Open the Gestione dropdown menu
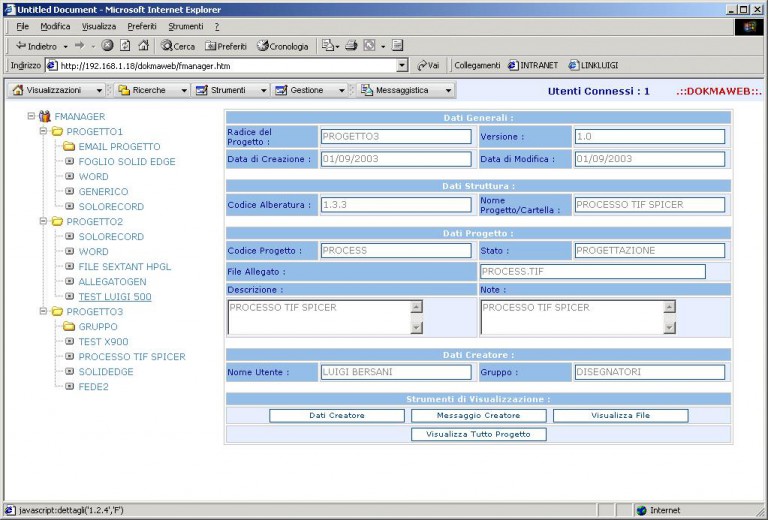The height and width of the screenshot is (520, 768). click(310, 90)
